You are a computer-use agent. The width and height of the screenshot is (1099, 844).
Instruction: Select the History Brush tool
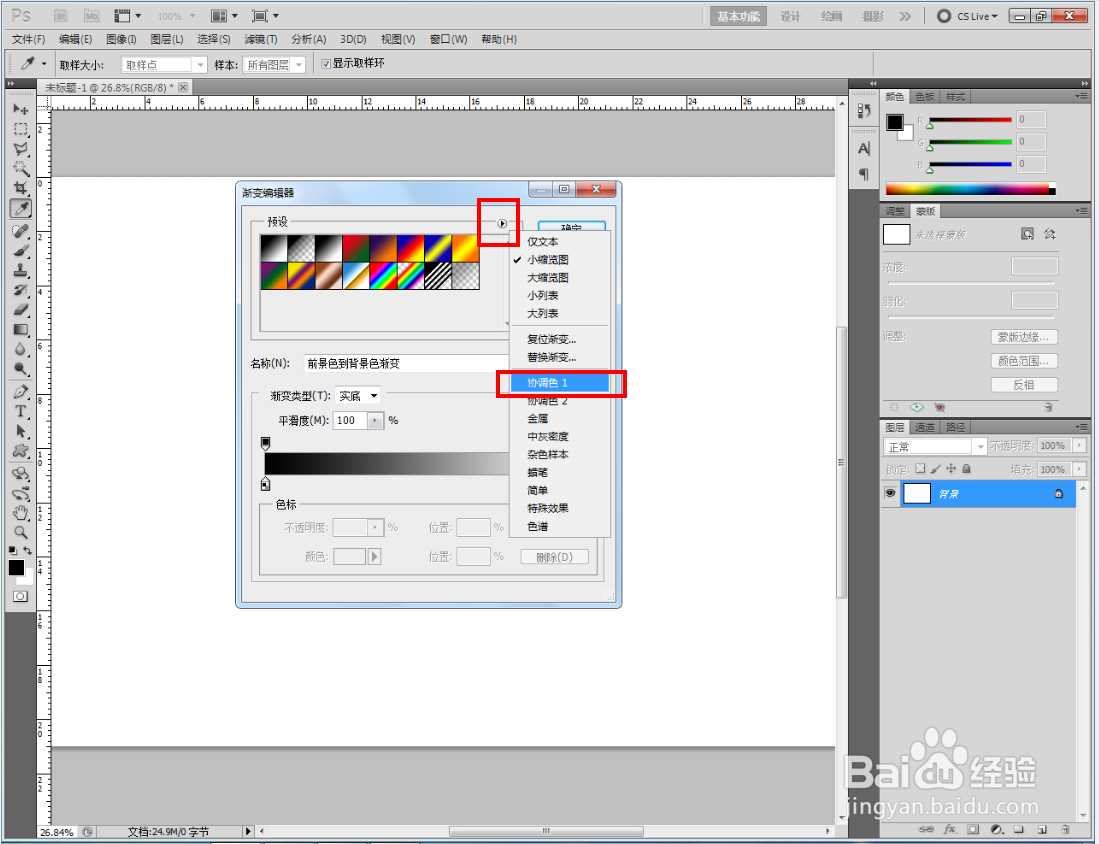pos(20,290)
